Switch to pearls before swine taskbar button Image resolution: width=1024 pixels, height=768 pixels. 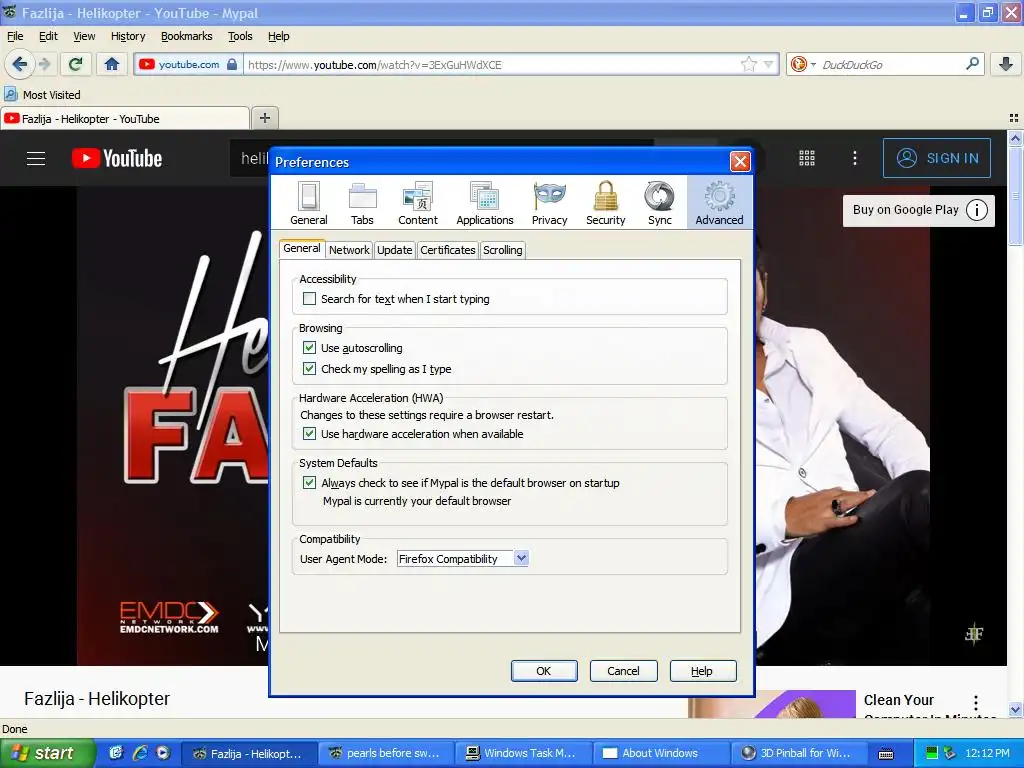click(385, 753)
